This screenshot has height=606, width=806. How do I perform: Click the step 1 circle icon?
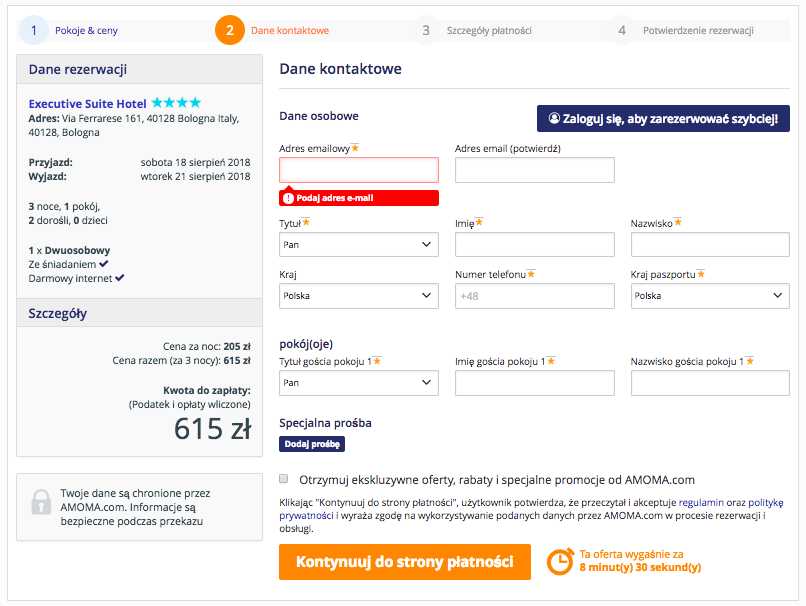tap(33, 30)
